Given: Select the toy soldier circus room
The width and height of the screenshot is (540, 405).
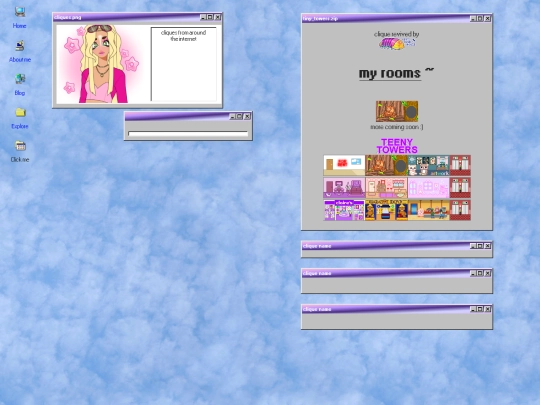Looking at the screenshot, I should pos(386,210).
